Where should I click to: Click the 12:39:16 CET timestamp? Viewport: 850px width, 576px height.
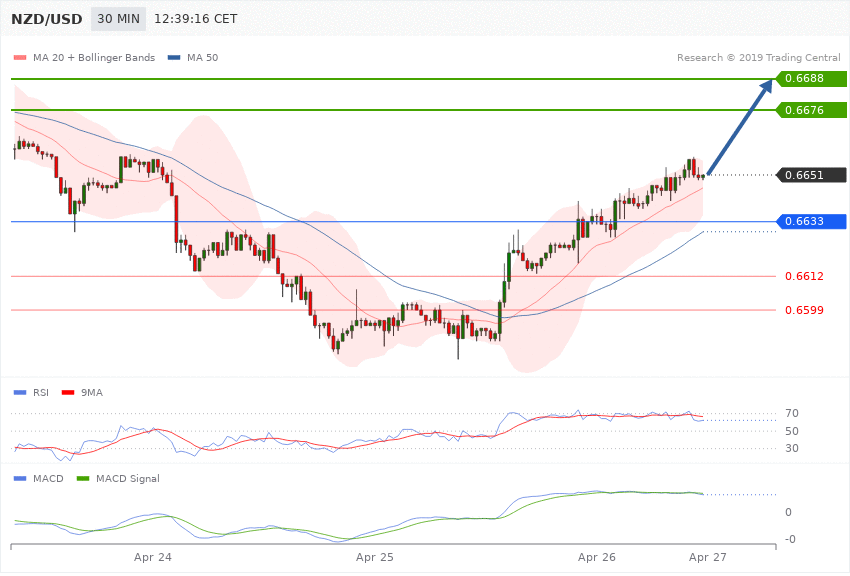point(196,19)
